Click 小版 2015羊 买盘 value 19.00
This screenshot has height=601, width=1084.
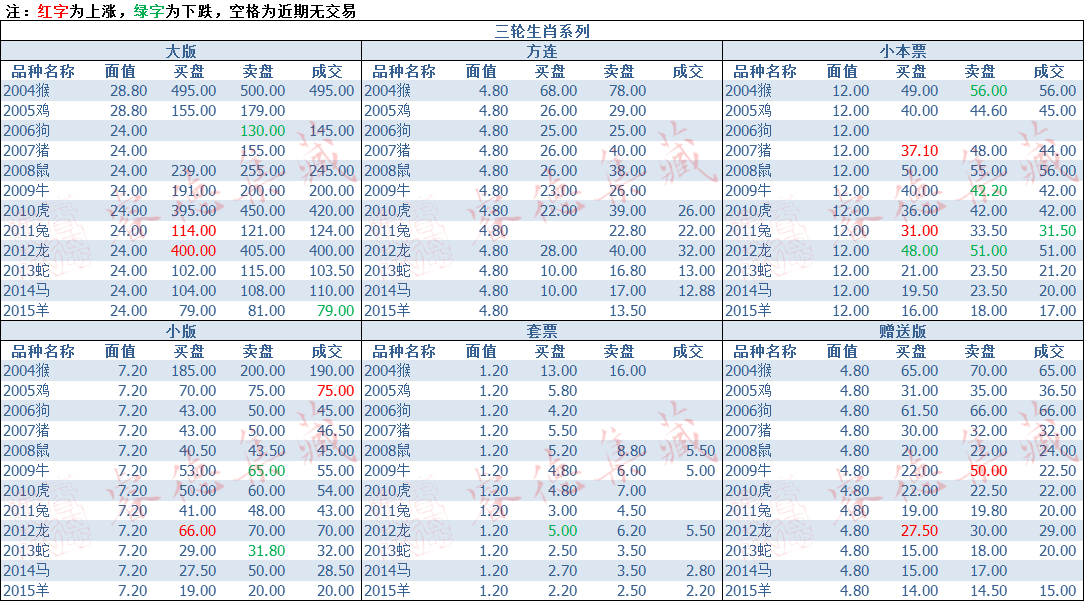(197, 591)
